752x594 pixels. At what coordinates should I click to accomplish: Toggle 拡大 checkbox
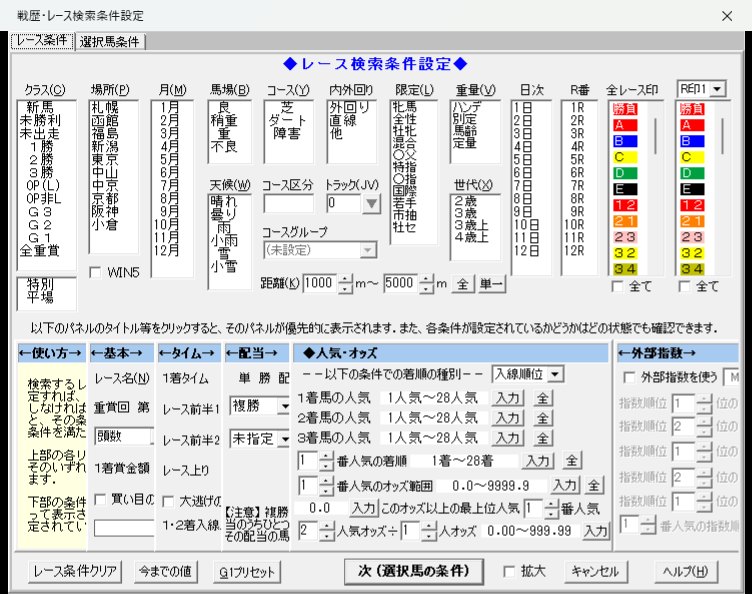point(509,571)
